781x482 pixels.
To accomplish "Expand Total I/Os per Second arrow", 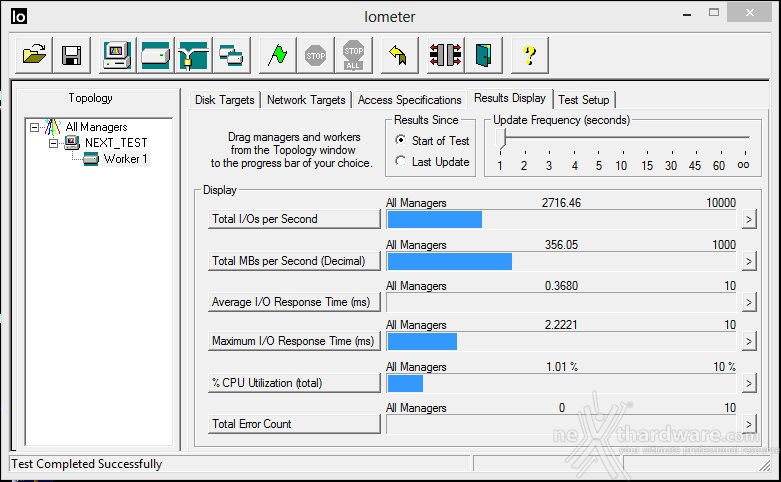I will click(749, 219).
